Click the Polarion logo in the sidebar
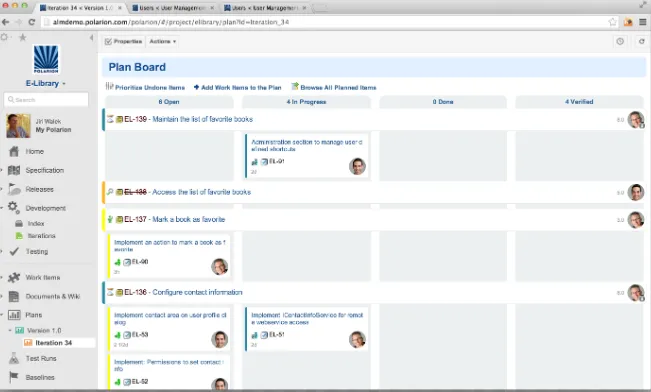Image resolution: width=651 pixels, height=392 pixels. tap(46, 59)
